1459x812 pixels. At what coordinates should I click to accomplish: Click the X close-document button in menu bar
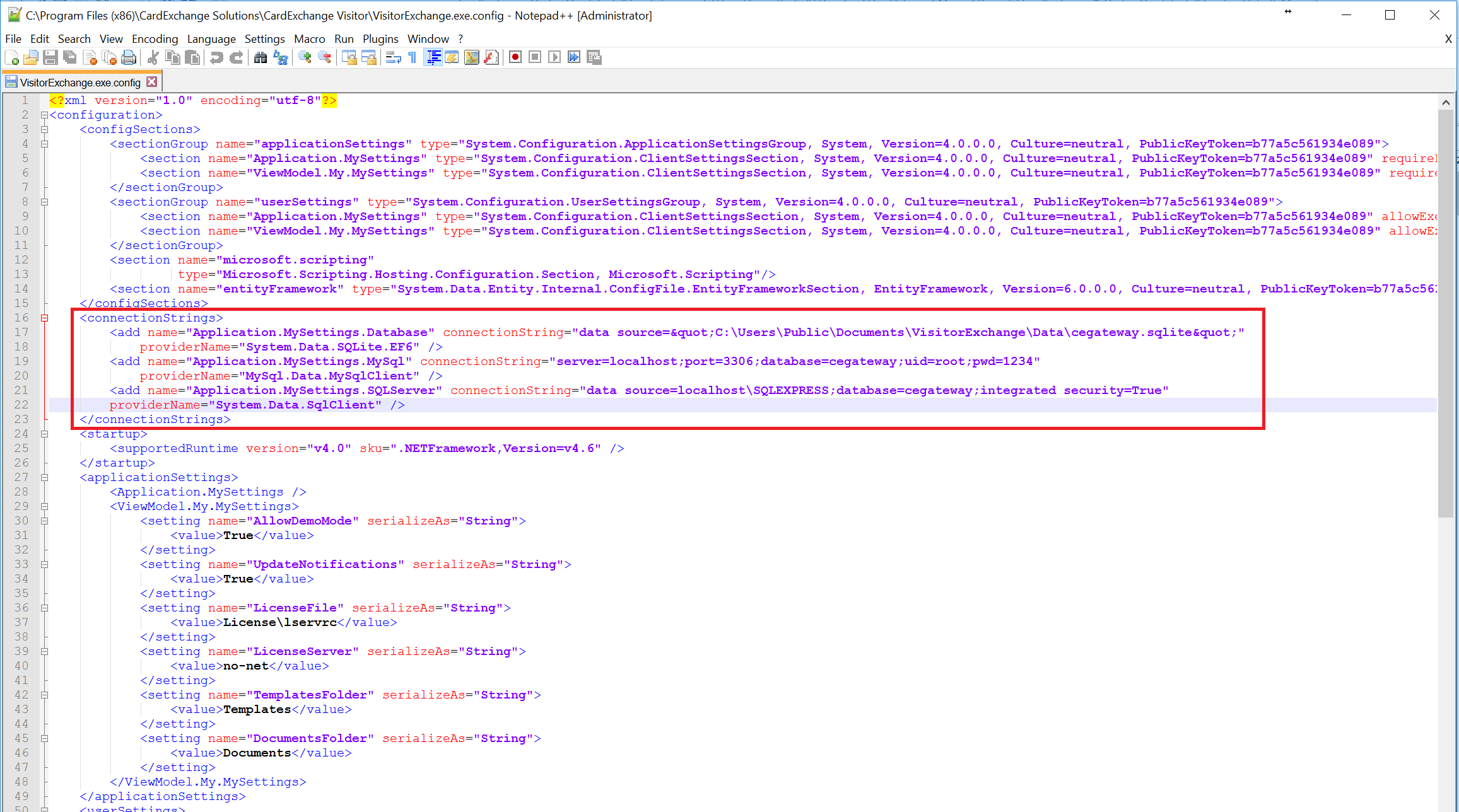(x=1448, y=39)
